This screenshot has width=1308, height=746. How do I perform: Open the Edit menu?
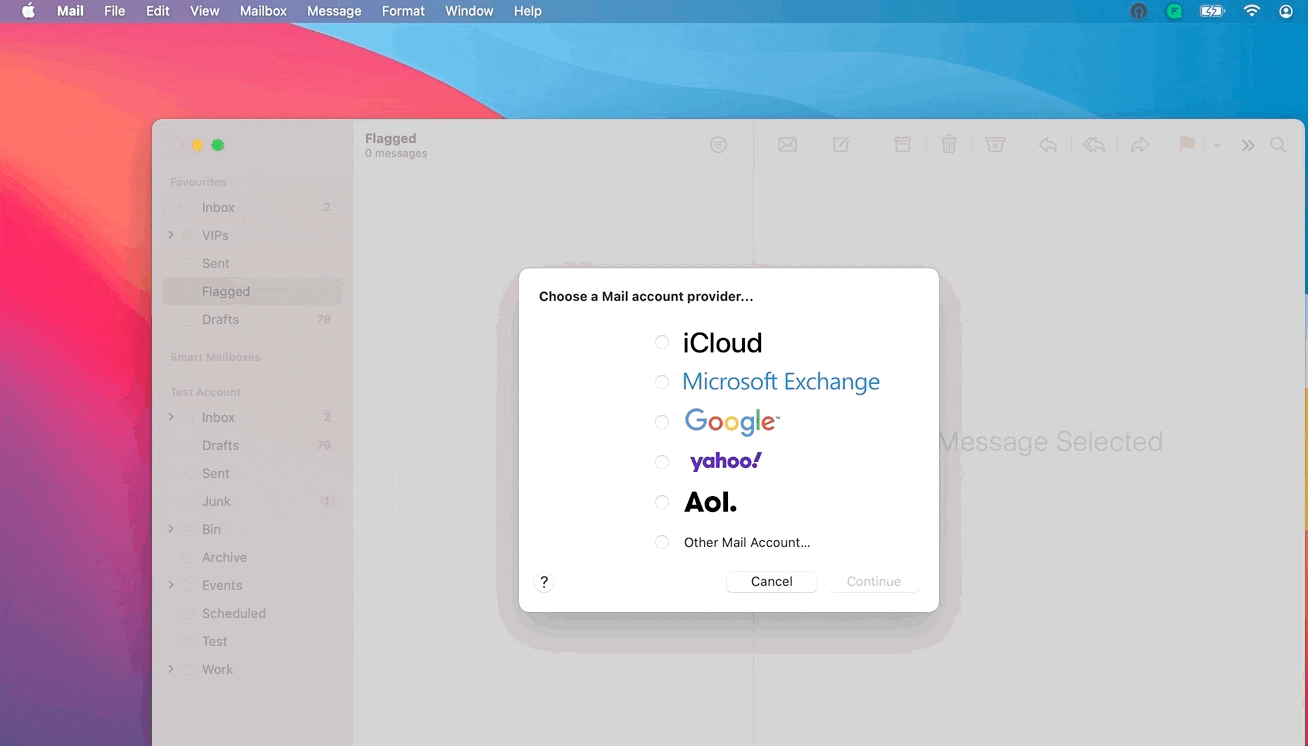pos(158,11)
